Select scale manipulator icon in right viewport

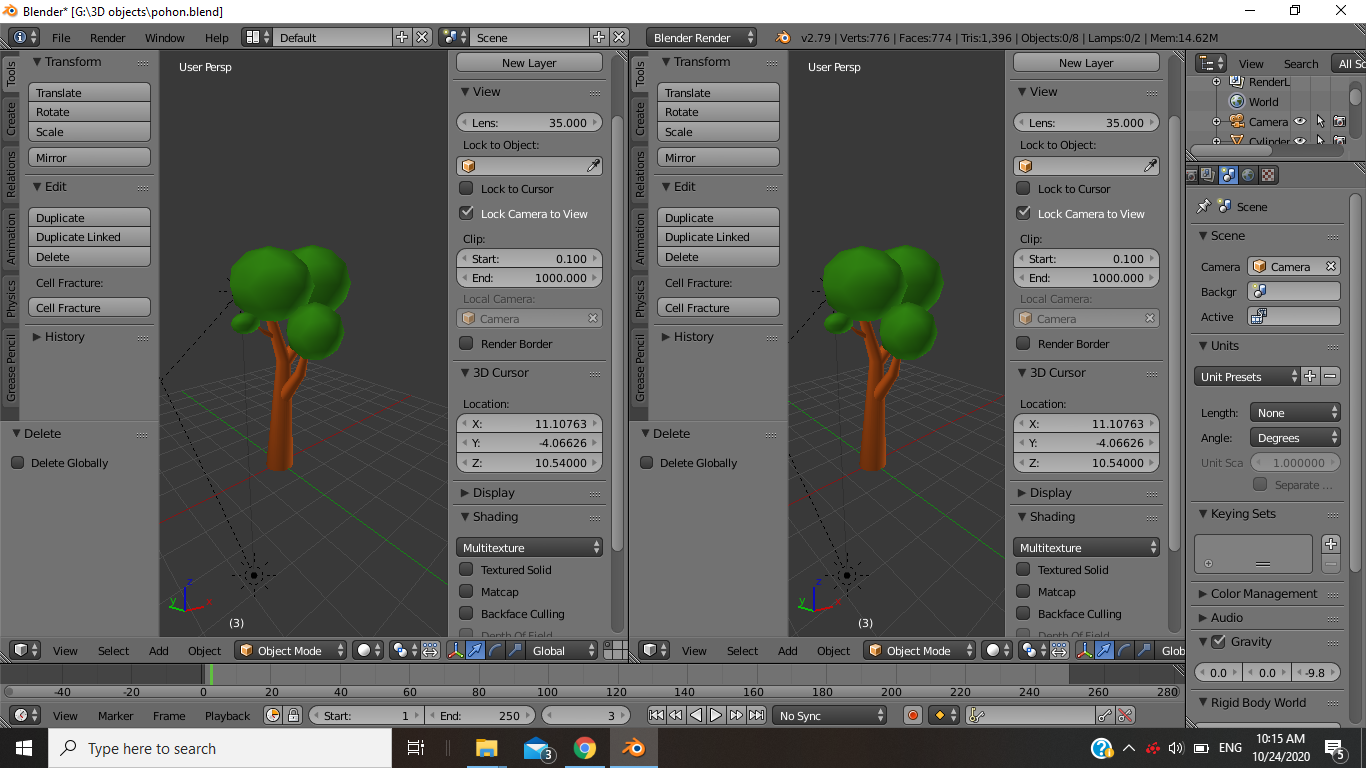tap(1144, 650)
